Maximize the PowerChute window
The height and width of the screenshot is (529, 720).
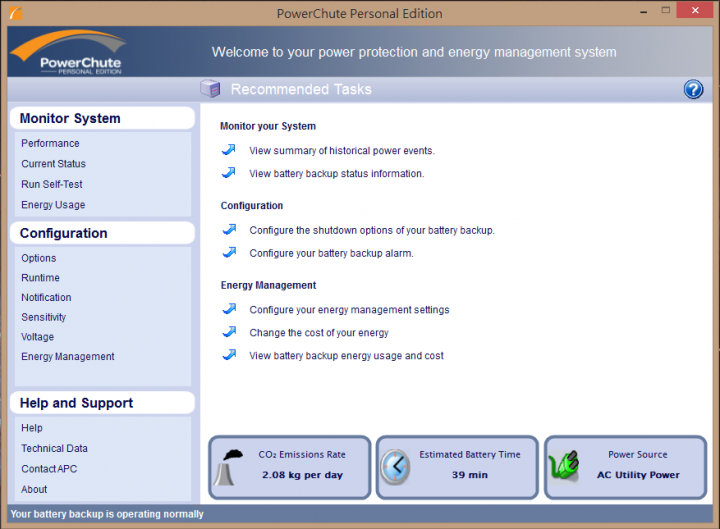[665, 10]
